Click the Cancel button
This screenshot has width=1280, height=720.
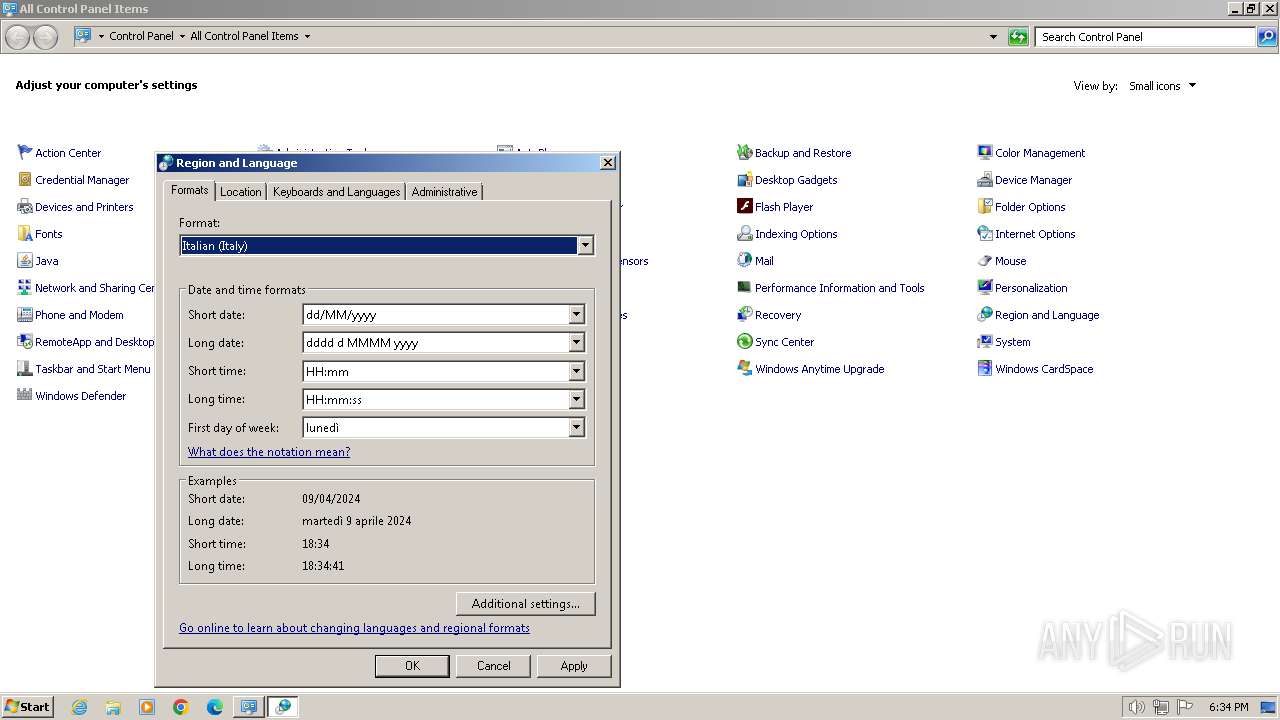coord(494,666)
